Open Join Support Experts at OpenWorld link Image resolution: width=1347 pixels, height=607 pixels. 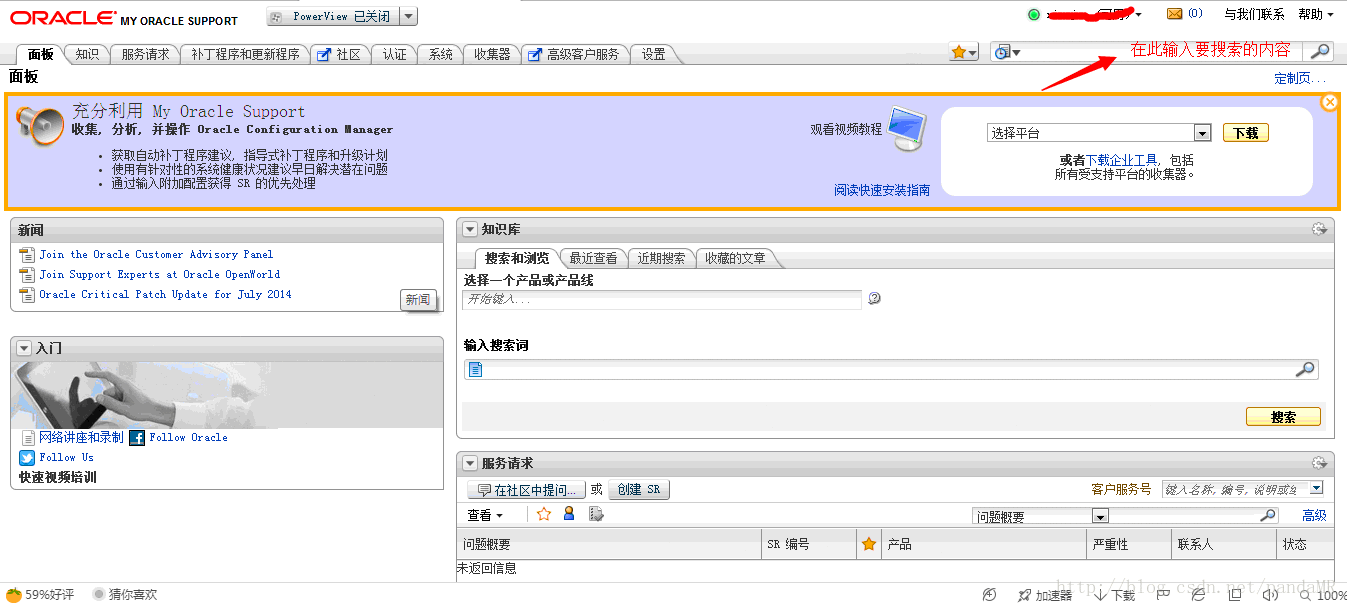point(160,274)
